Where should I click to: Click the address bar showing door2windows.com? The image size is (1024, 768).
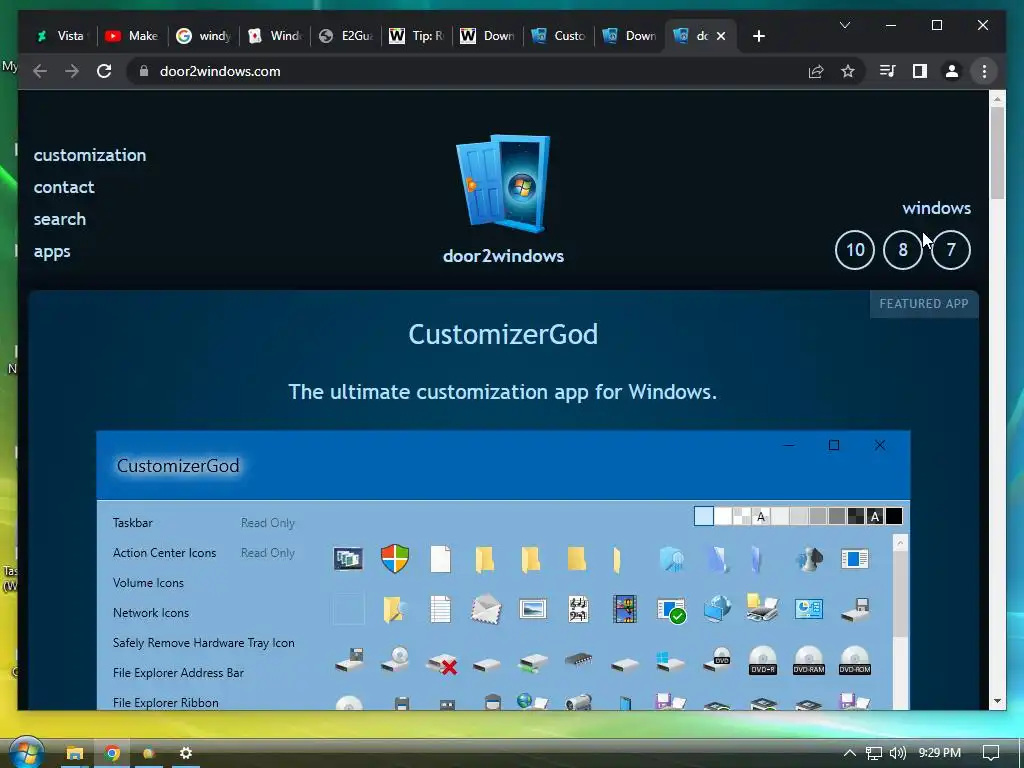[x=470, y=71]
